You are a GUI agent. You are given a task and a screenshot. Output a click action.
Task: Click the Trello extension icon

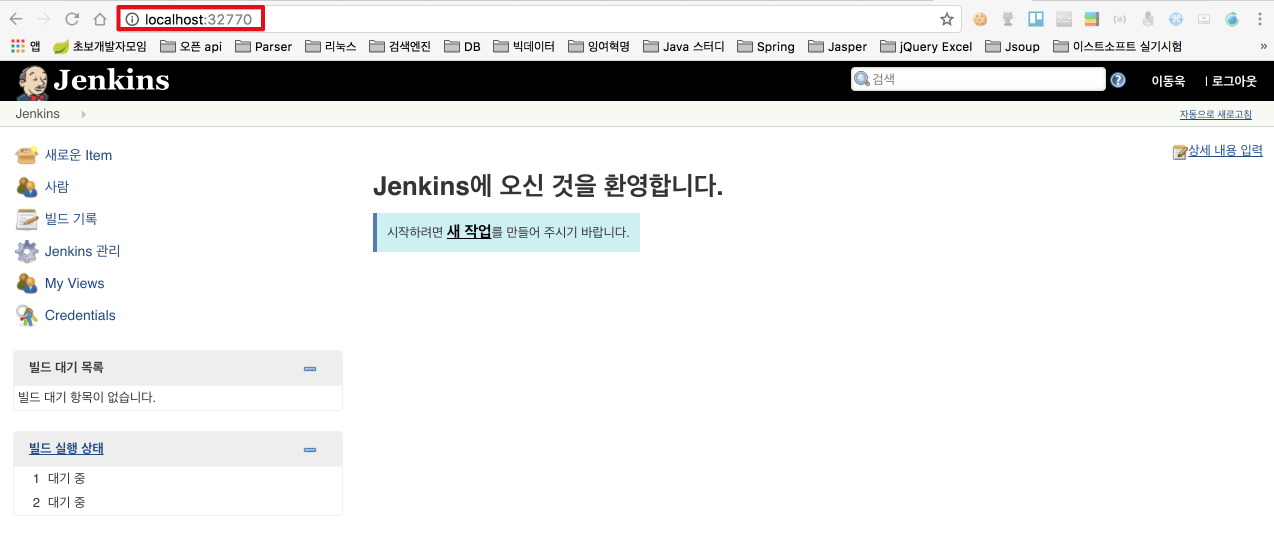[1036, 19]
